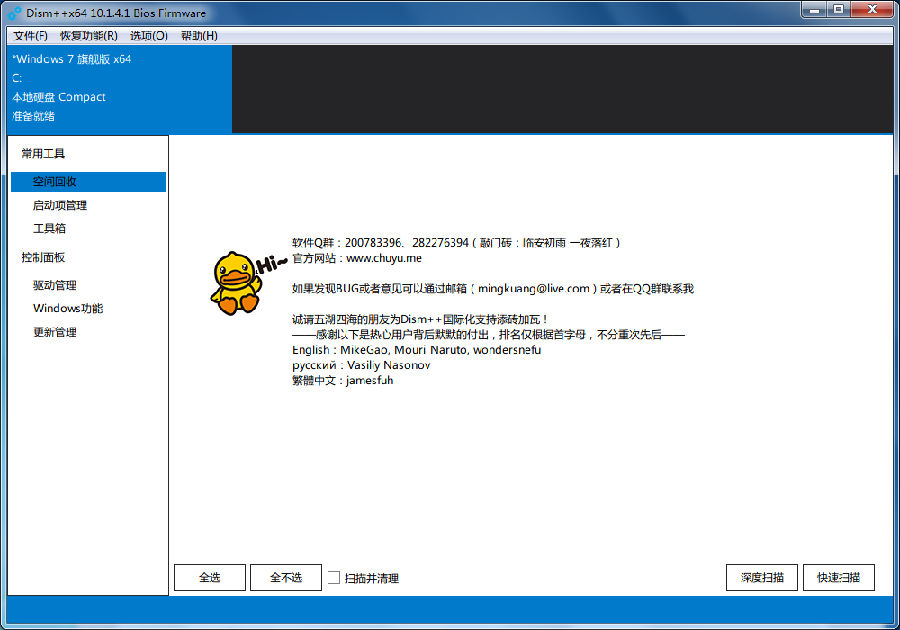This screenshot has height=630, width=900.
Task: Click the www.chuyu.me website text
Action: [x=384, y=258]
